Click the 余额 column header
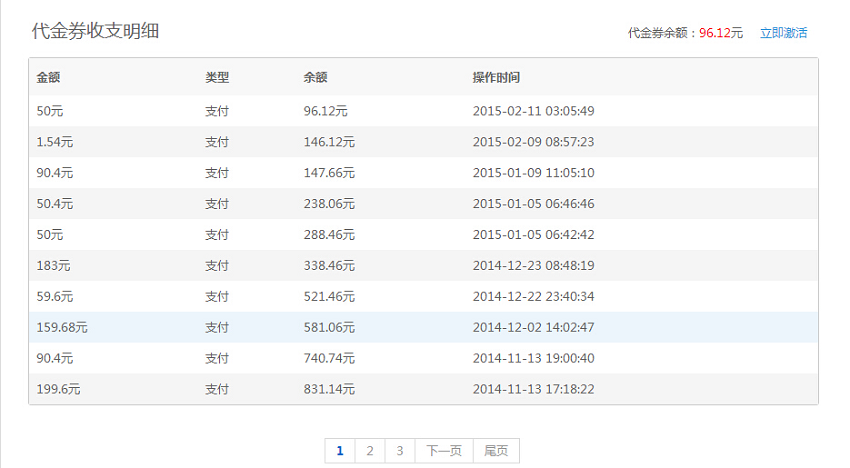This screenshot has width=850, height=468. click(315, 78)
